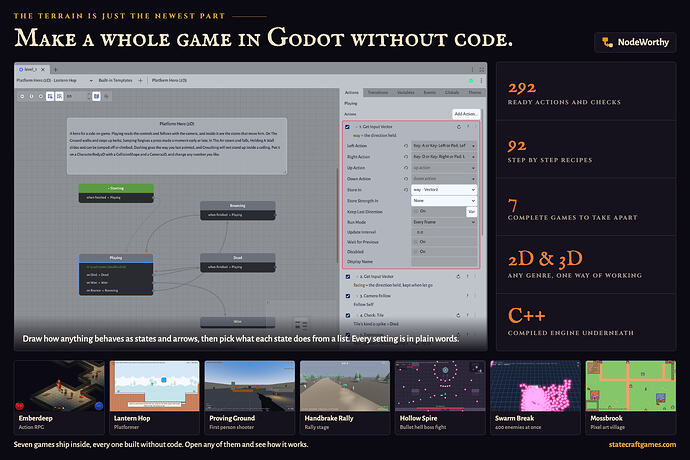Click the zoom out icon in graph toolbar
Screen dimensions: 690x460
tap(22, 96)
